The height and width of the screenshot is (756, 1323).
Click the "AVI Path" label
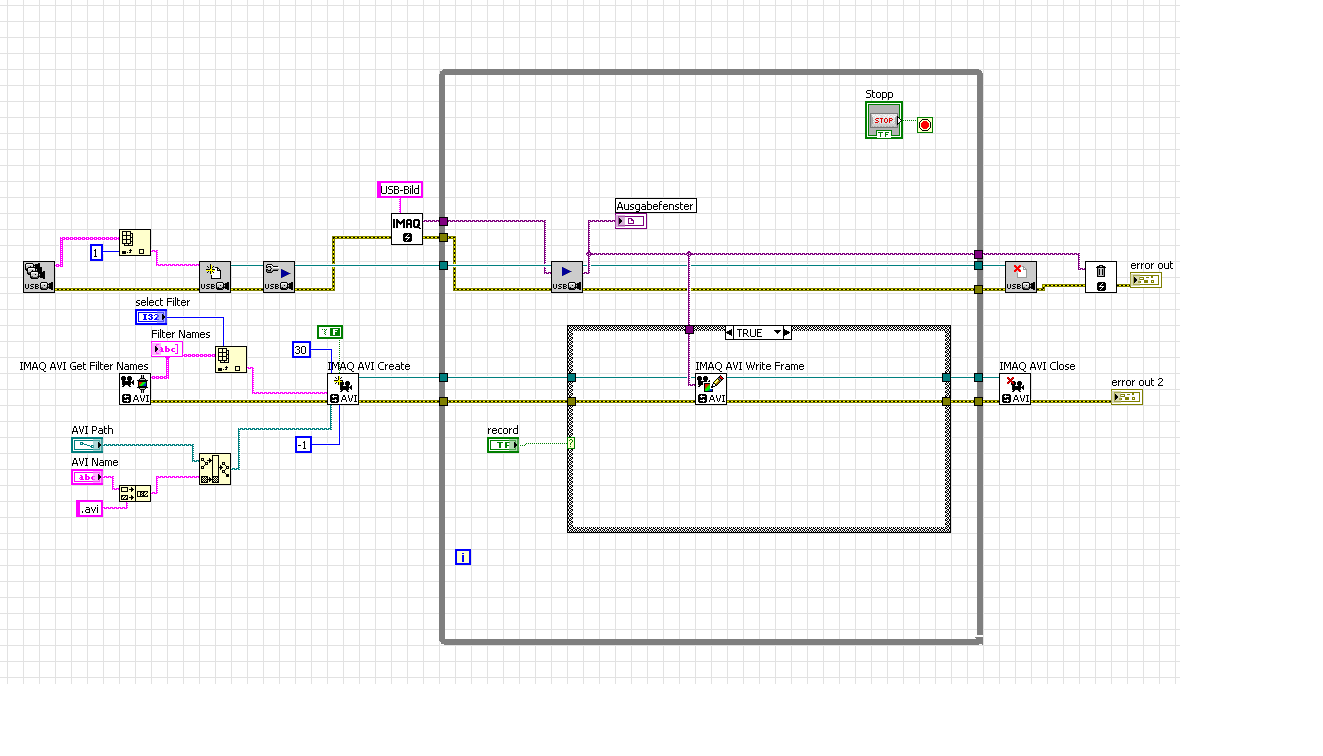tap(92, 430)
